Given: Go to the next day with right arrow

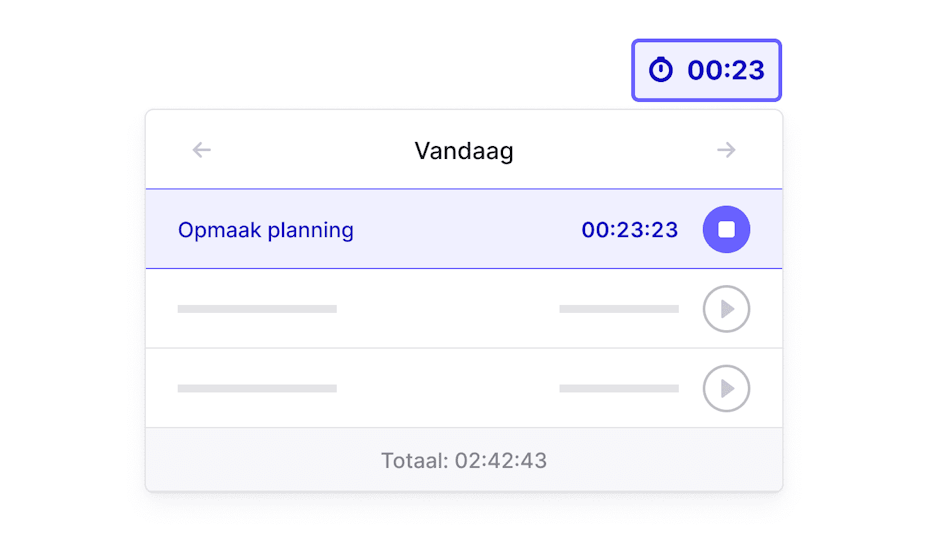Looking at the screenshot, I should click(726, 150).
